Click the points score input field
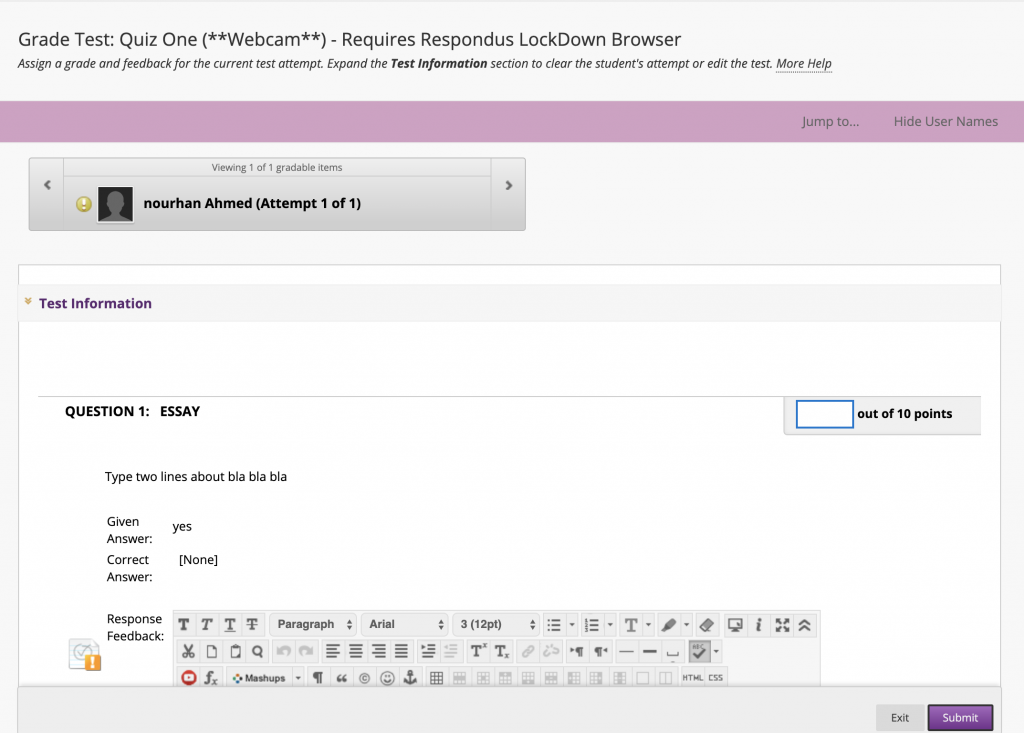The width and height of the screenshot is (1024, 733). click(x=824, y=414)
